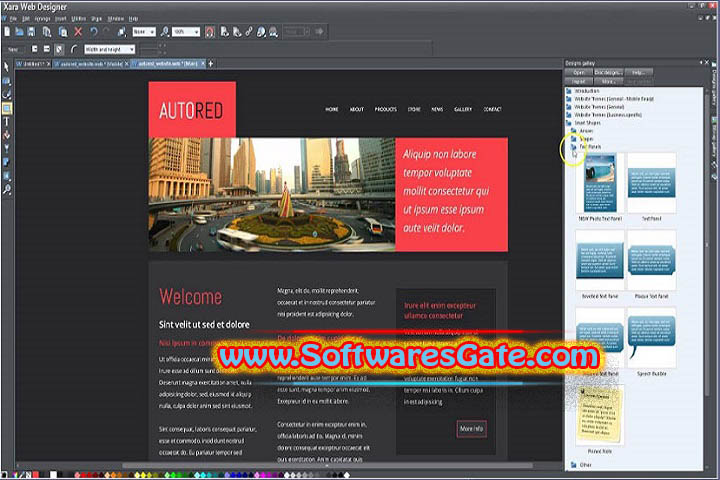
Task: Add a new document tab with plus
Action: [211, 63]
